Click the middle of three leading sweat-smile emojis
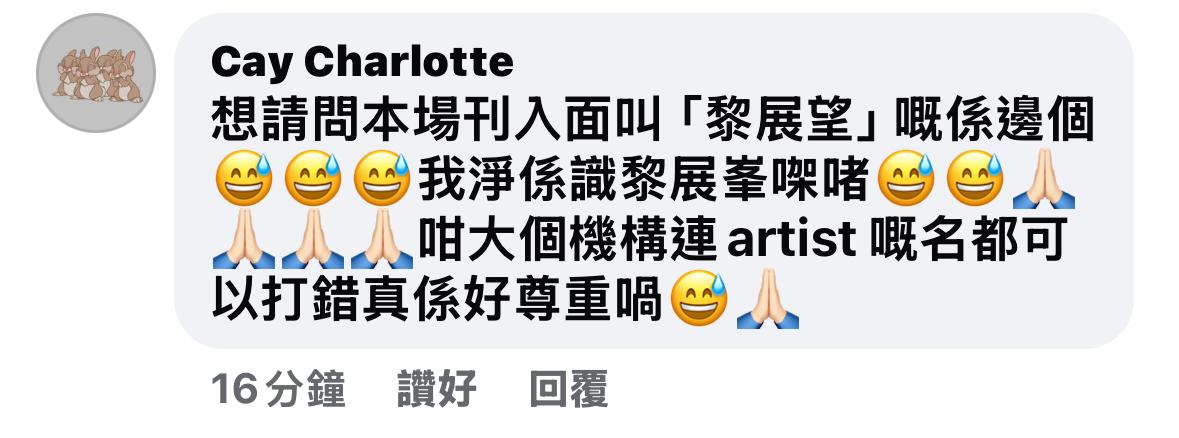 click(313, 179)
